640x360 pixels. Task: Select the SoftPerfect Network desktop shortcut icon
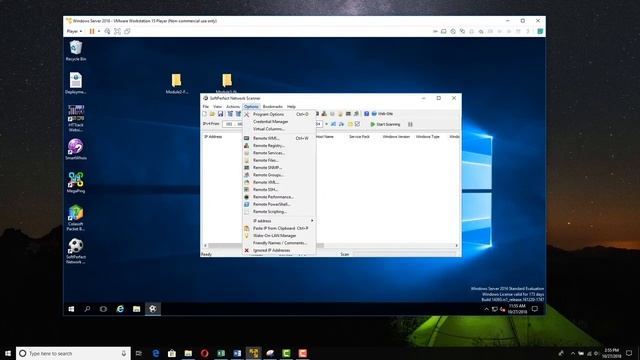tap(76, 251)
